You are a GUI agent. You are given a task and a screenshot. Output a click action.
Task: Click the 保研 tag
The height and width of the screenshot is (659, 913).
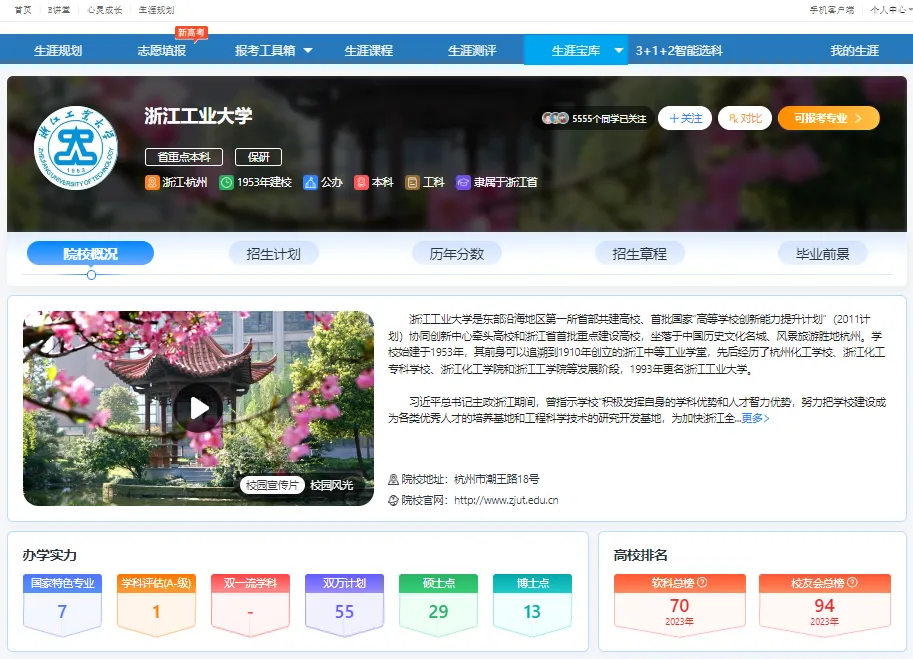point(259,157)
